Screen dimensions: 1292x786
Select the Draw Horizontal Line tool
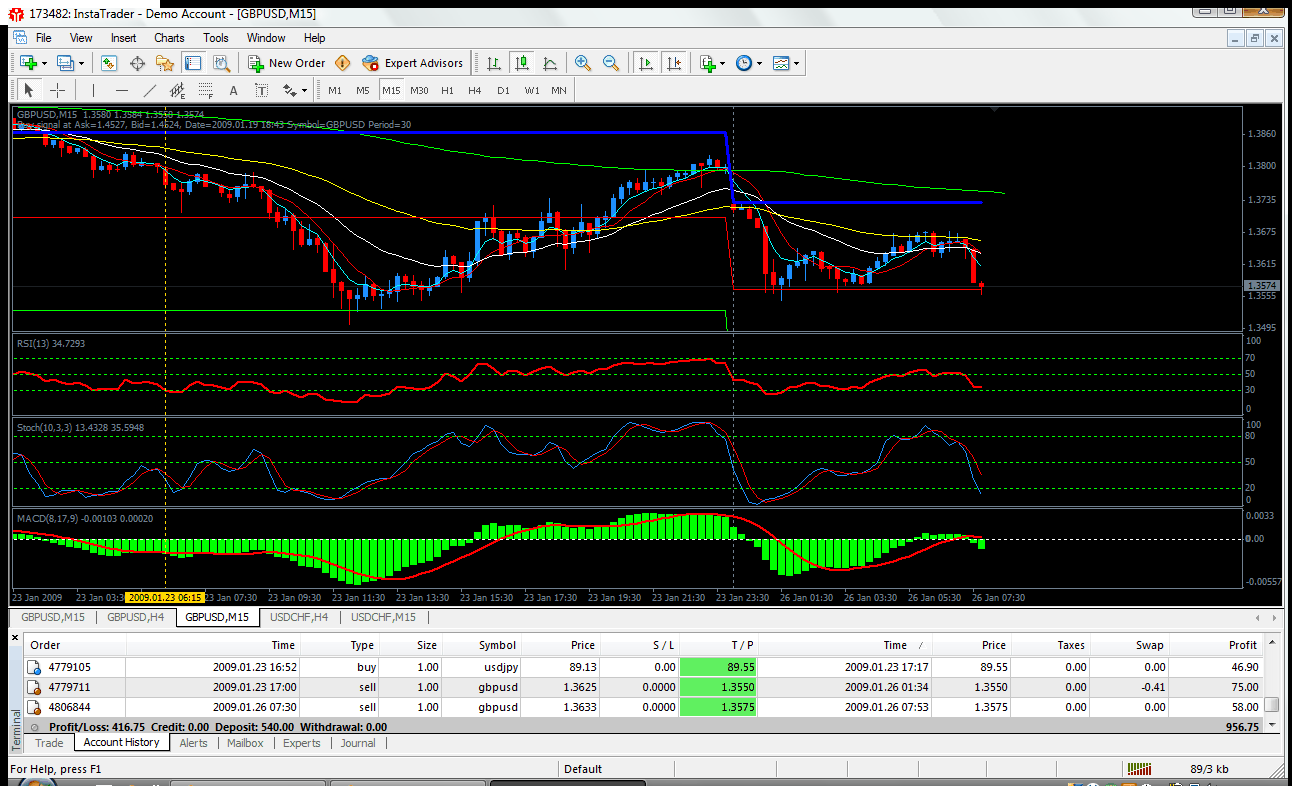point(122,90)
